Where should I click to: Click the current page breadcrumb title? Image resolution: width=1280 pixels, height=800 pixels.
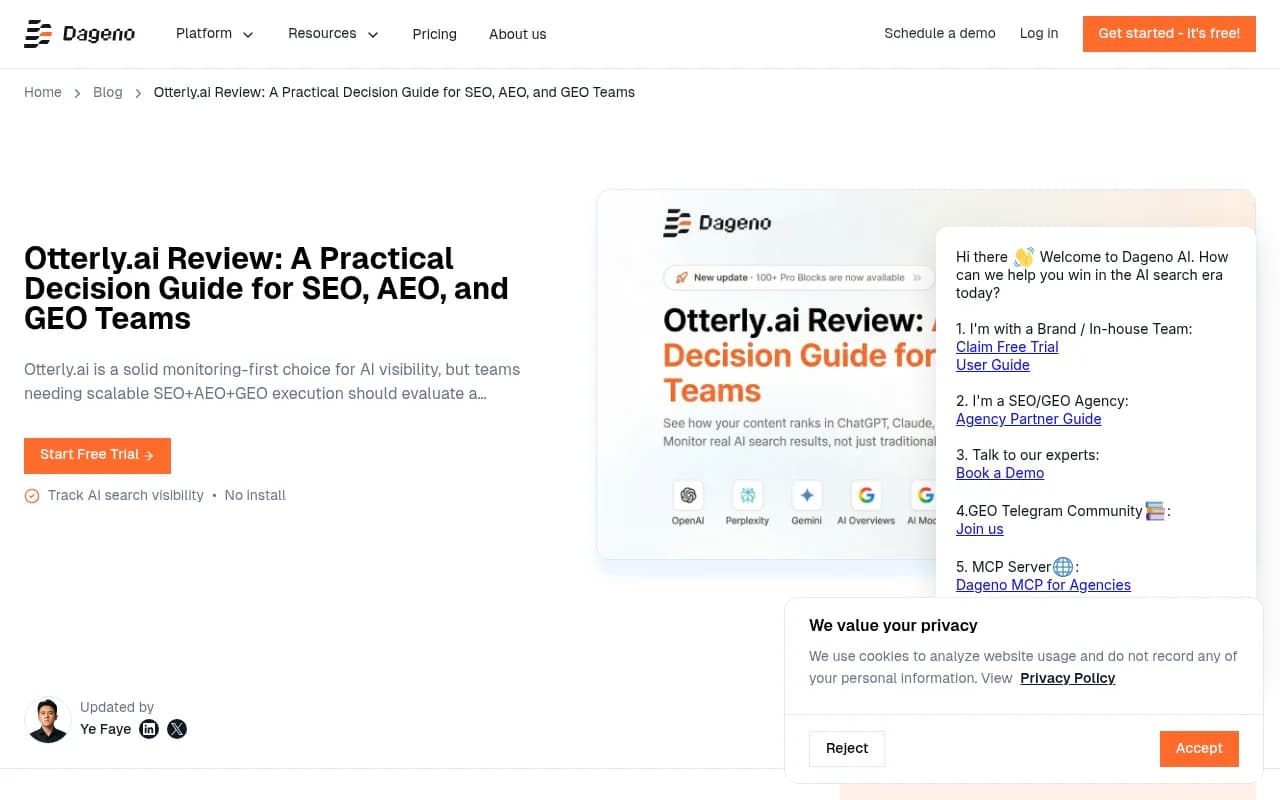(394, 92)
